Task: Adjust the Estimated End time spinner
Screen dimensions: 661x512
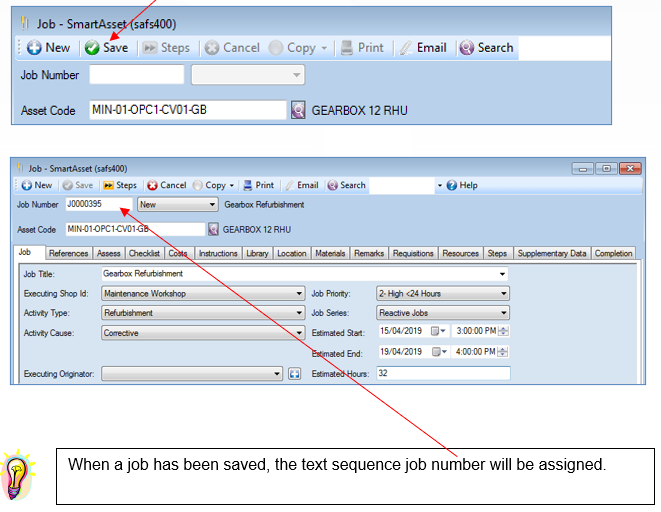Action: (503, 351)
